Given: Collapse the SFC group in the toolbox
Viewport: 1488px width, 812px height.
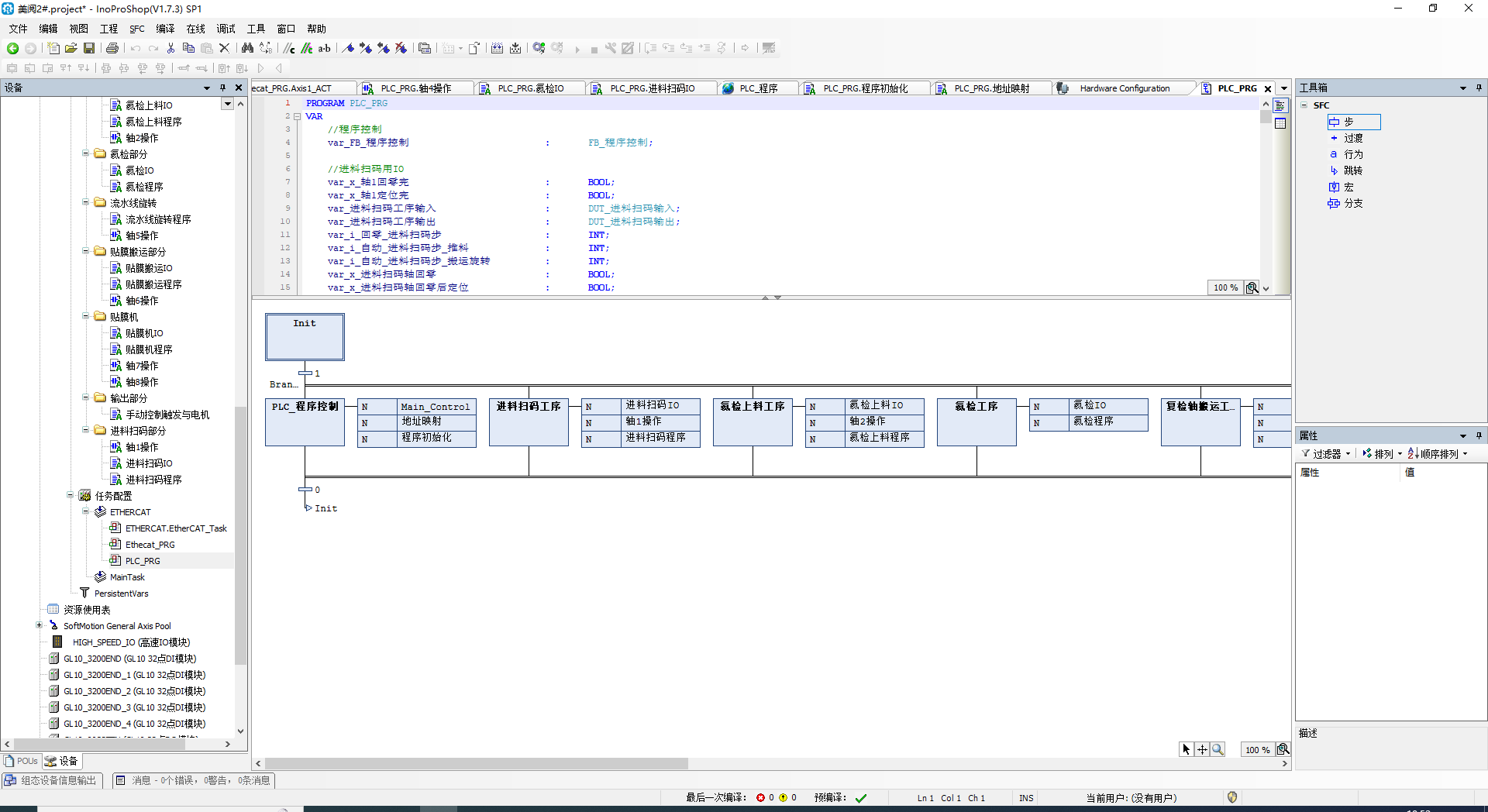Looking at the screenshot, I should pyautogui.click(x=1304, y=105).
